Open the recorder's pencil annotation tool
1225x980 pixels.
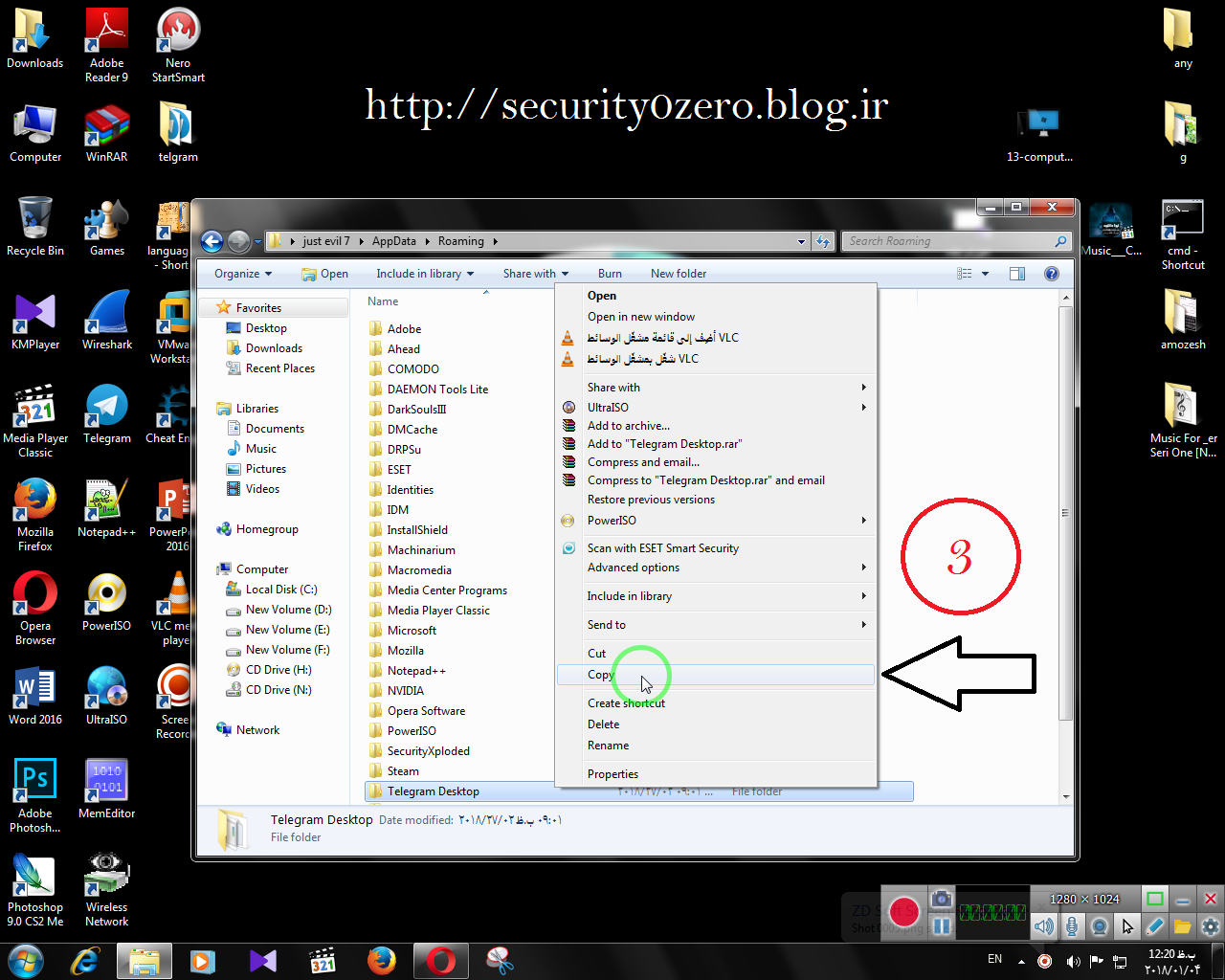[x=1155, y=925]
